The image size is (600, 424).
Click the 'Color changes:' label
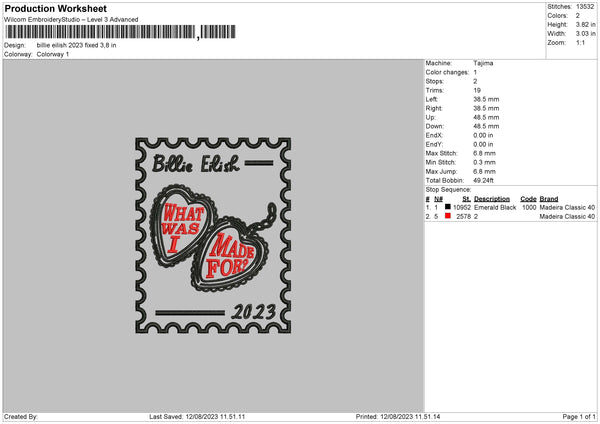(x=447, y=72)
